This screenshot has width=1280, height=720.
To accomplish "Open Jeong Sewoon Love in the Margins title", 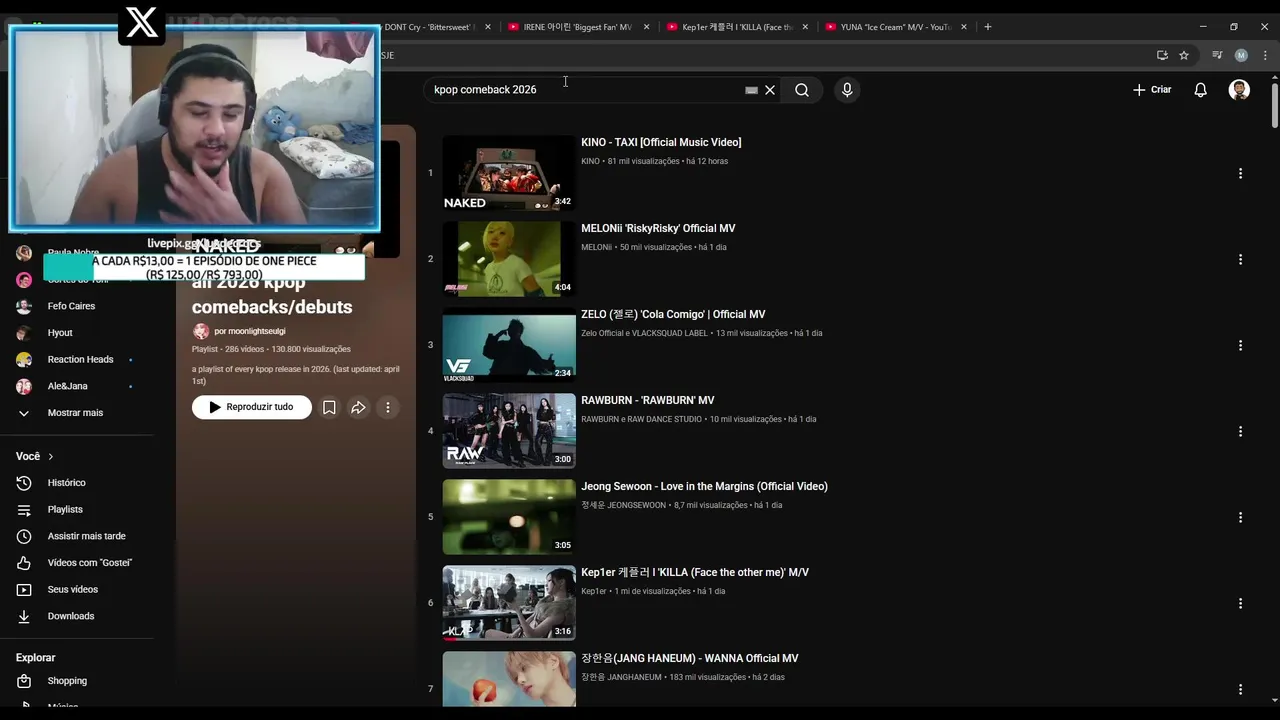I will pyautogui.click(x=704, y=487).
